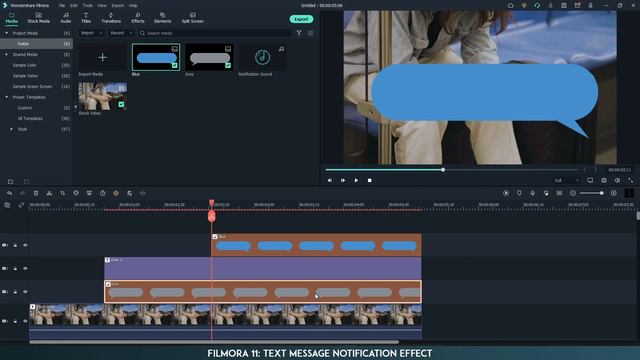This screenshot has height=360, width=640.
Task: Toggle visibility of the stock video track
Action: (x=25, y=321)
